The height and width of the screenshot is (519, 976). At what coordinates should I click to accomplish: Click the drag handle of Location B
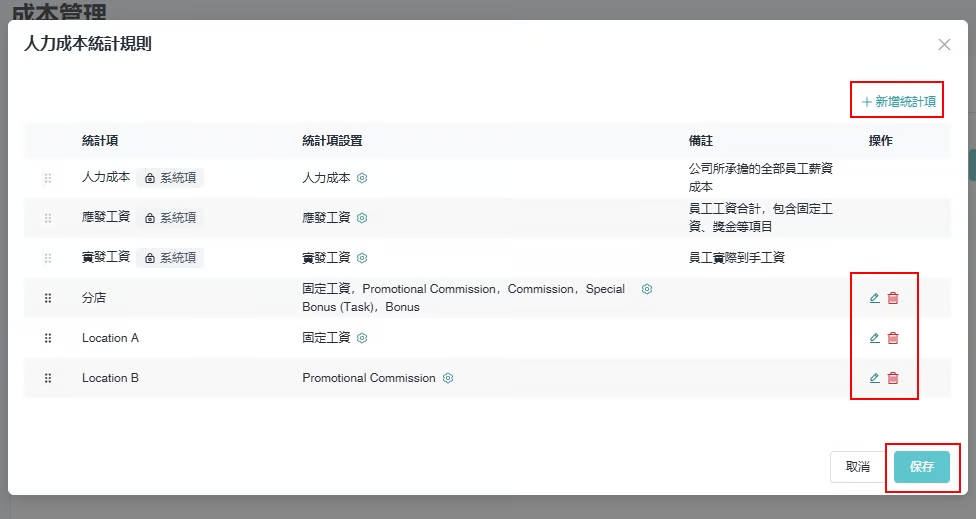47,378
